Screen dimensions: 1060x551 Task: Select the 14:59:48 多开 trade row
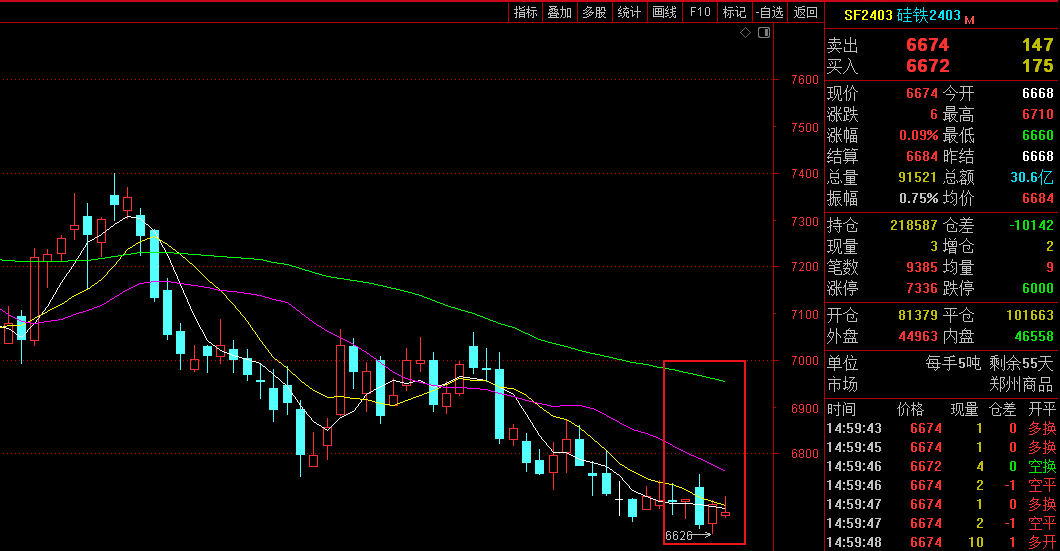click(x=940, y=541)
